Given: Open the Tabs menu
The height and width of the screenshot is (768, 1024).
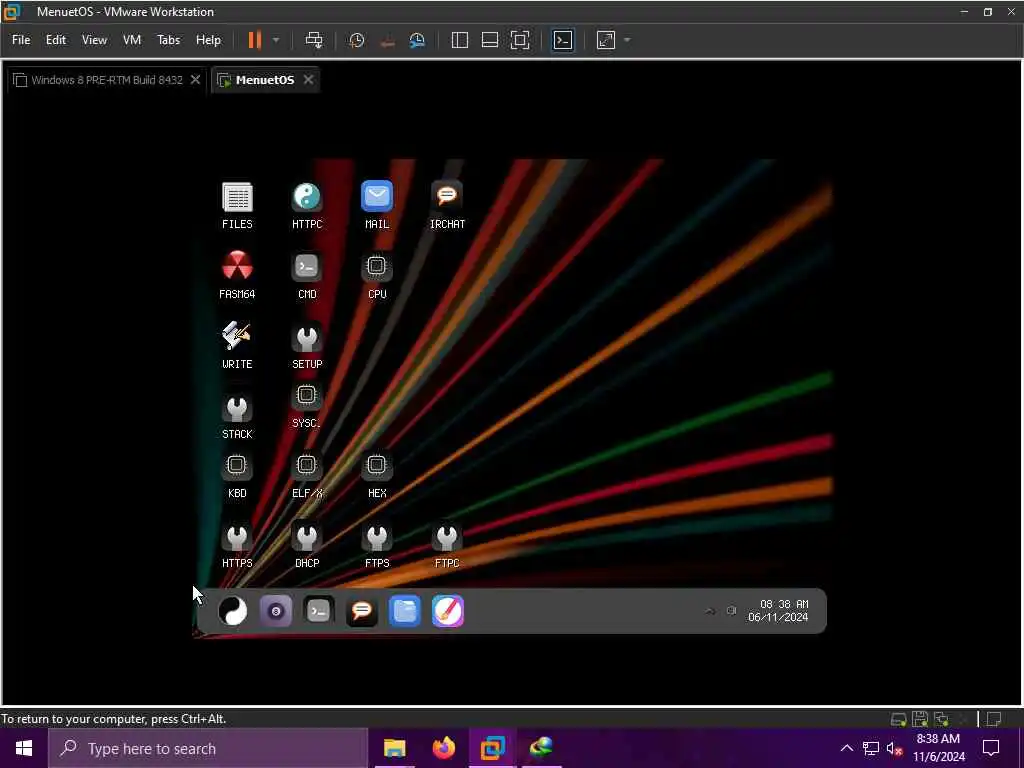Looking at the screenshot, I should click(168, 40).
